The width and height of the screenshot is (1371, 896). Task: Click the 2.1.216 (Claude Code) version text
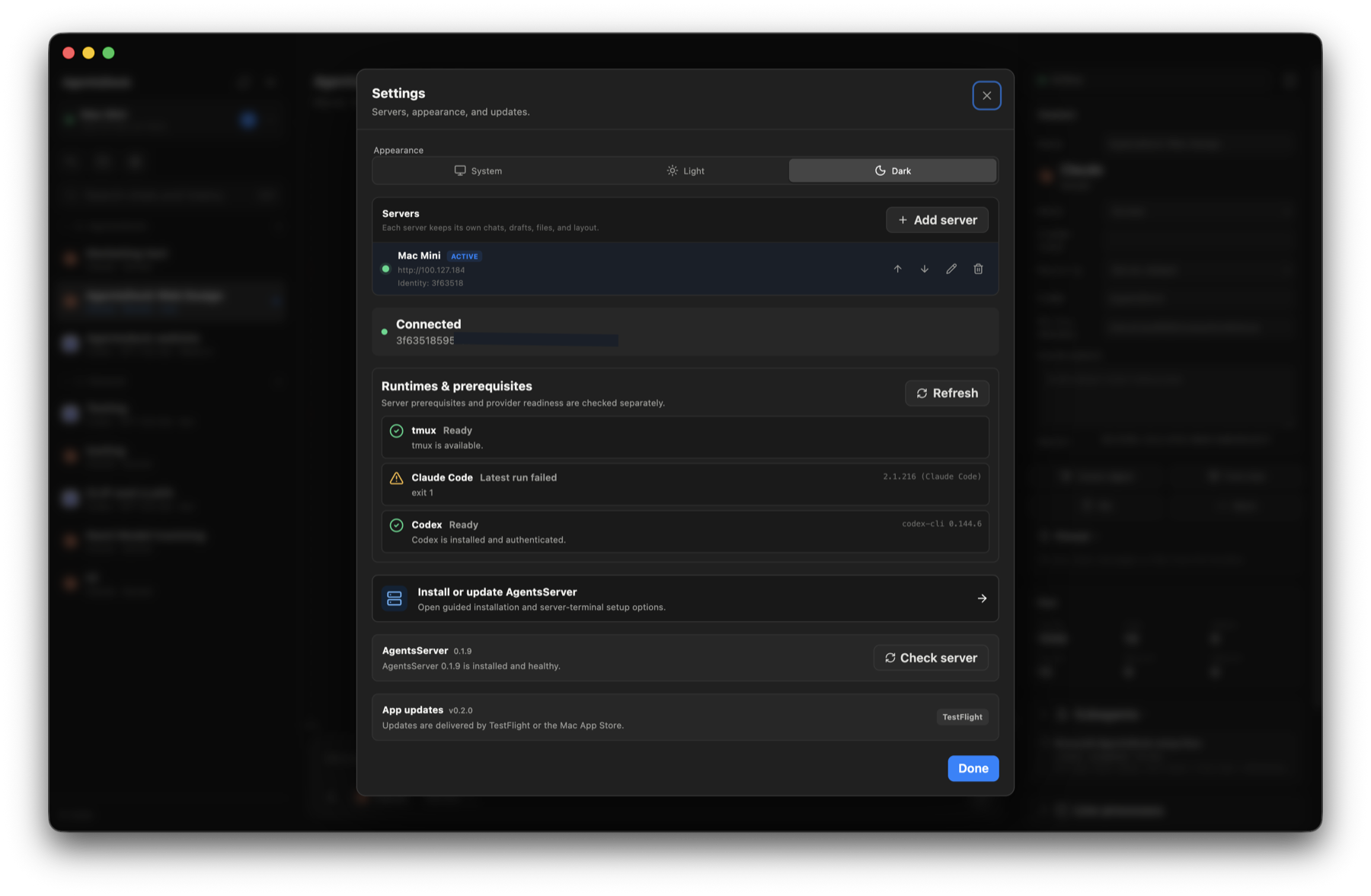(932, 477)
